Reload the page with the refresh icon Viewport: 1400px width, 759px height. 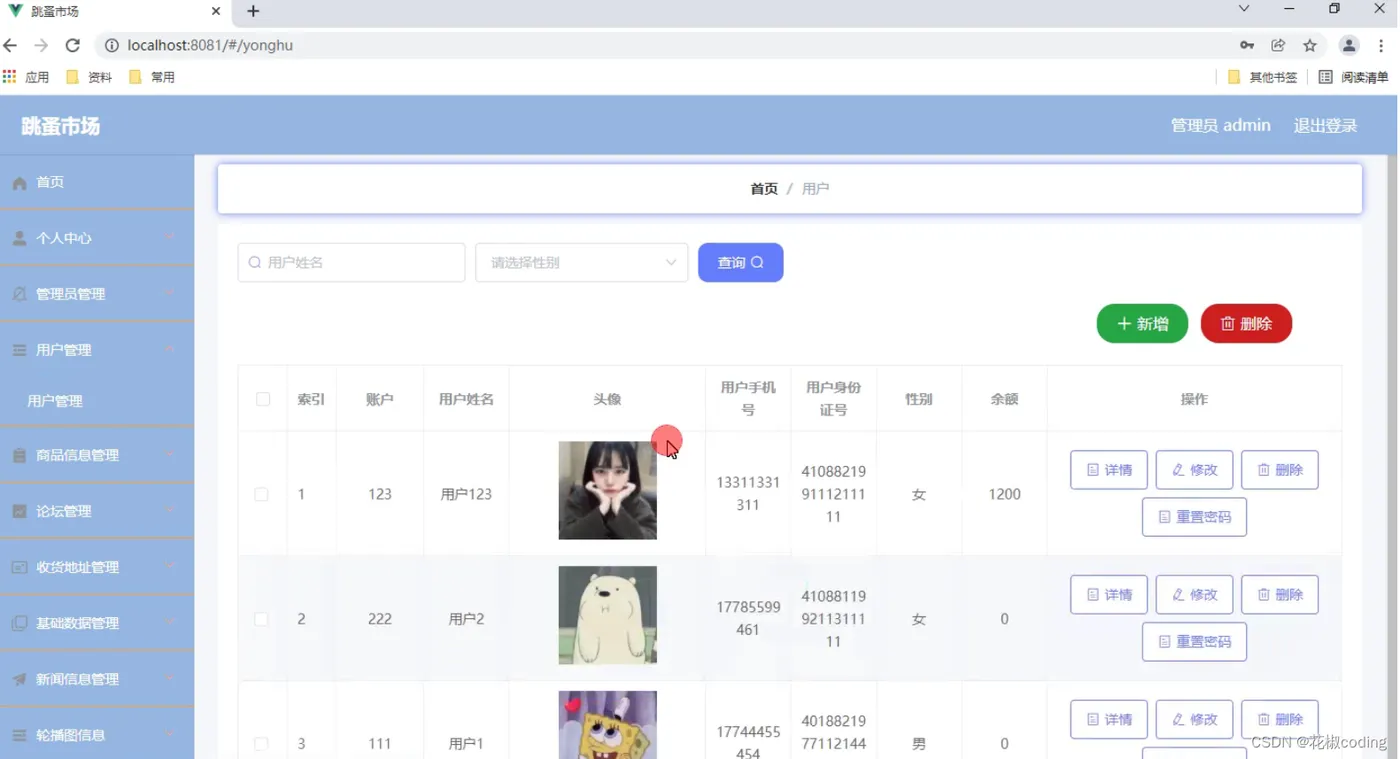coord(72,45)
